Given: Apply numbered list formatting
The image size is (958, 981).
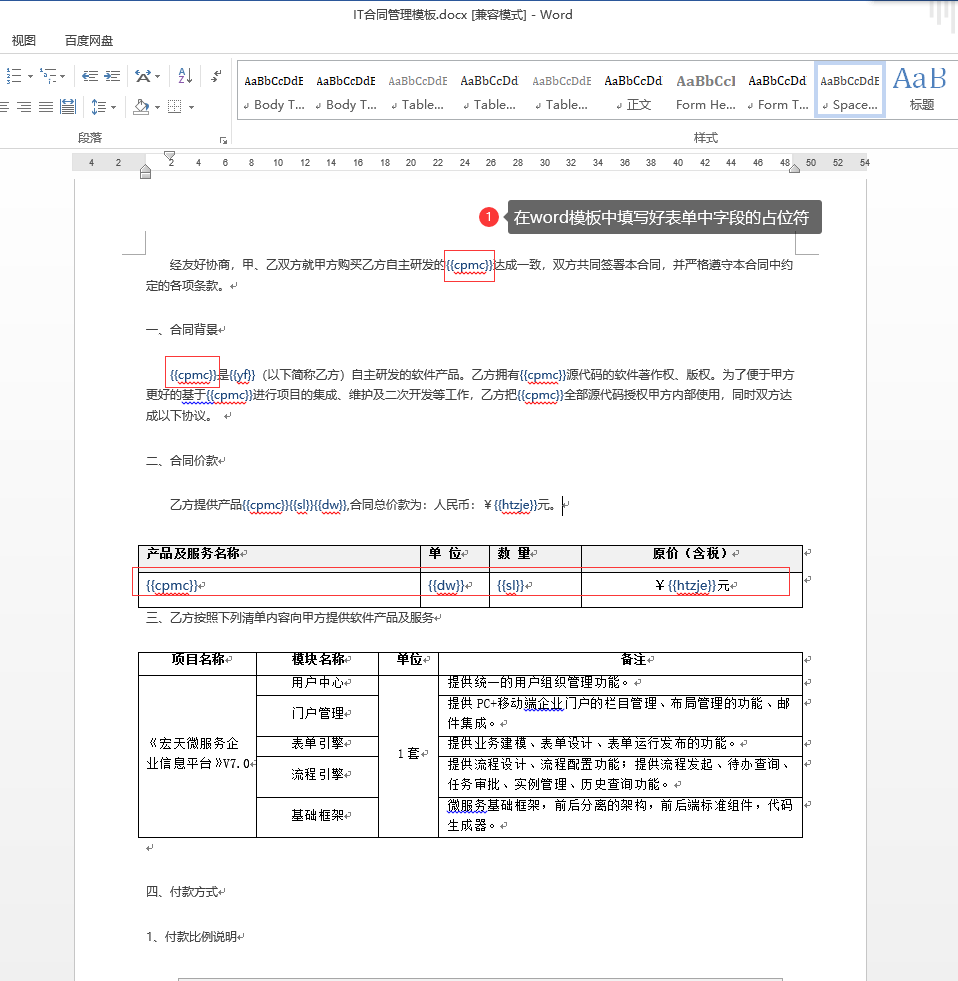Looking at the screenshot, I should 14,76.
